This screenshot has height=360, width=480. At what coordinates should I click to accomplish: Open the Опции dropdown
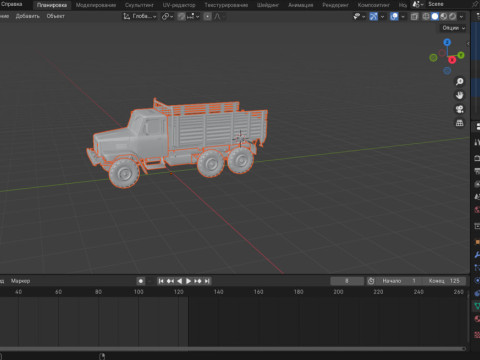coord(453,28)
